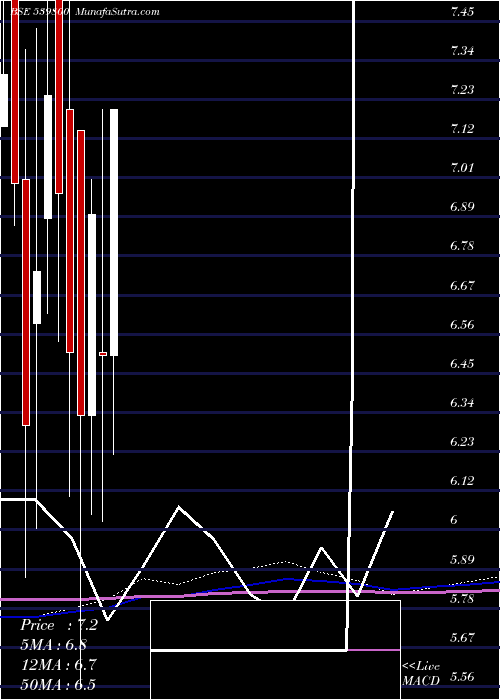Click the 6.23 price axis label

click(x=462, y=442)
